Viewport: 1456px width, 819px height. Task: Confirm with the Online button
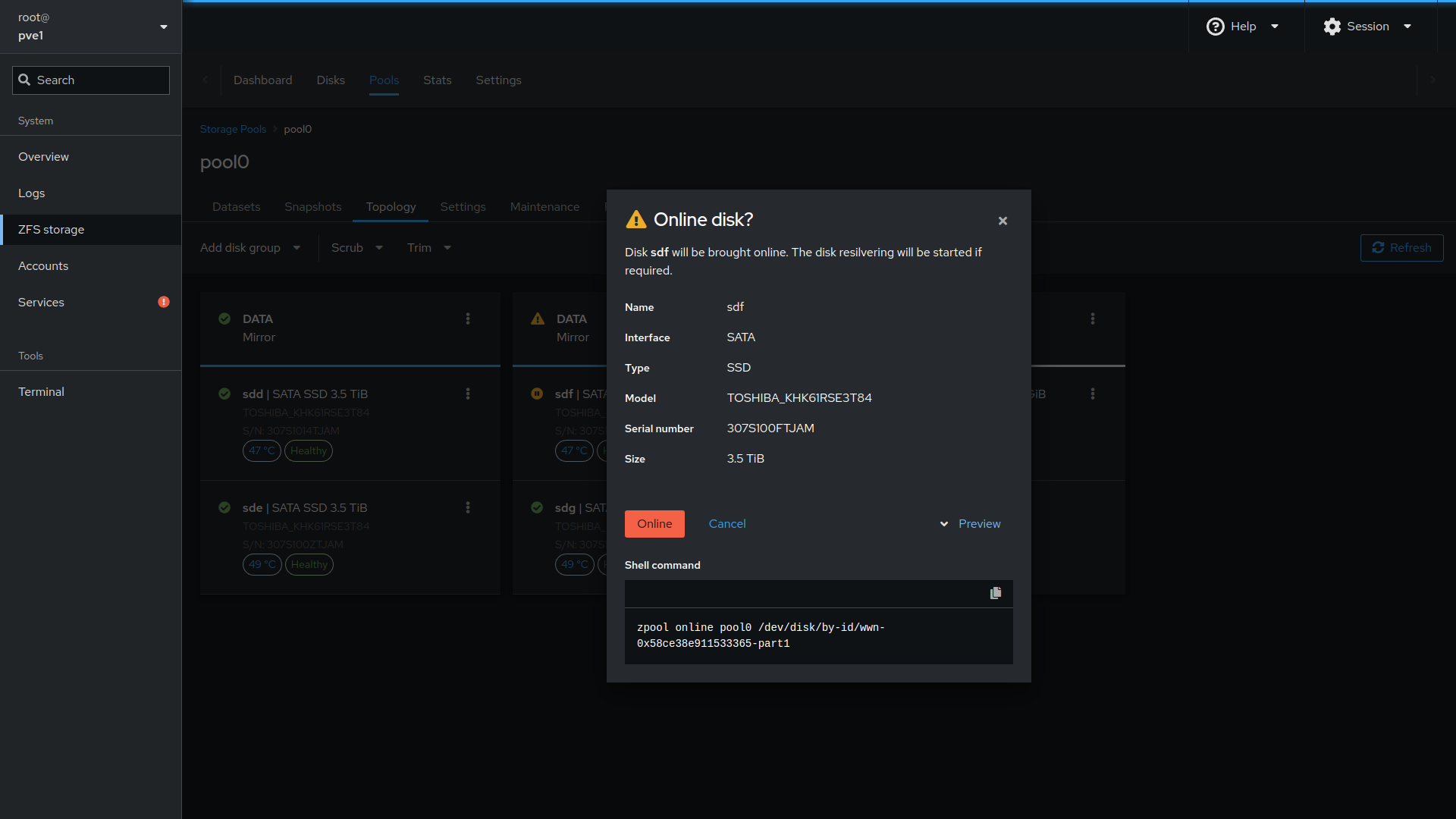[654, 524]
